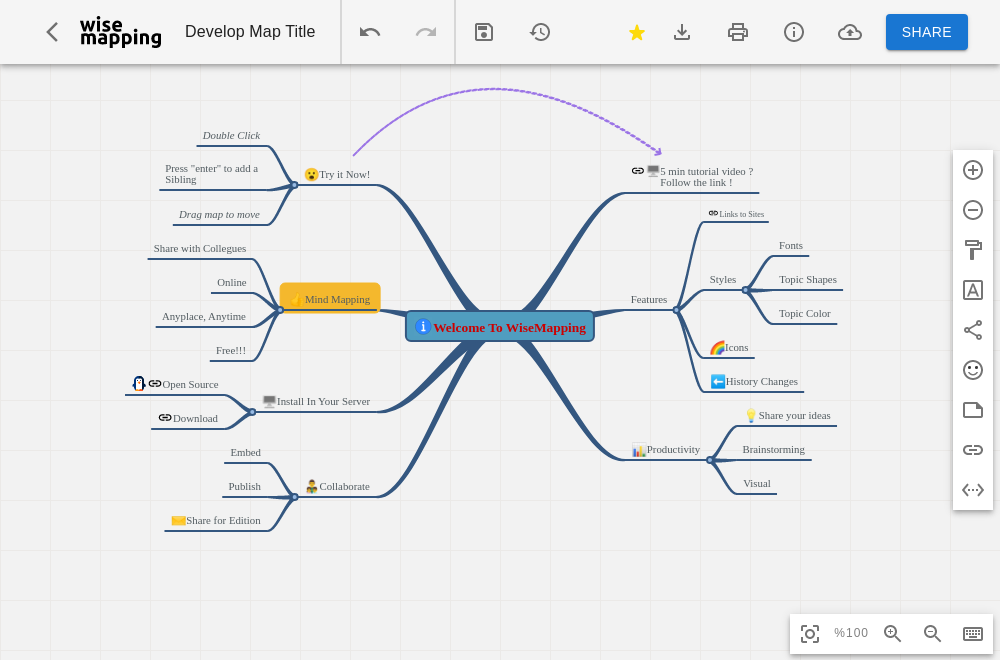
Task: Select the Fonts topic
Action: pyautogui.click(x=791, y=246)
